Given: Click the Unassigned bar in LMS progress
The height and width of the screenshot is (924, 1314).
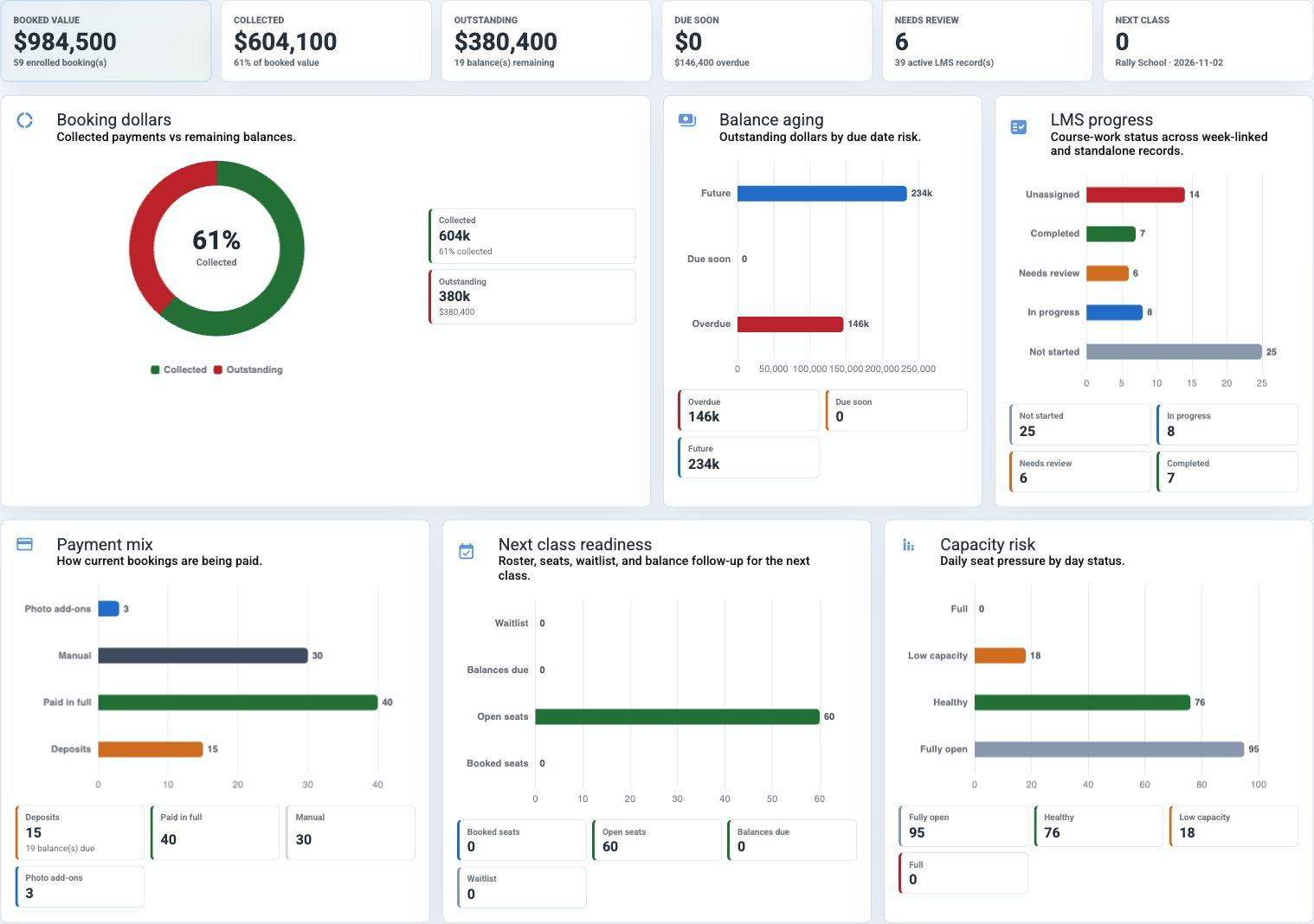Looking at the screenshot, I should 1136,195.
